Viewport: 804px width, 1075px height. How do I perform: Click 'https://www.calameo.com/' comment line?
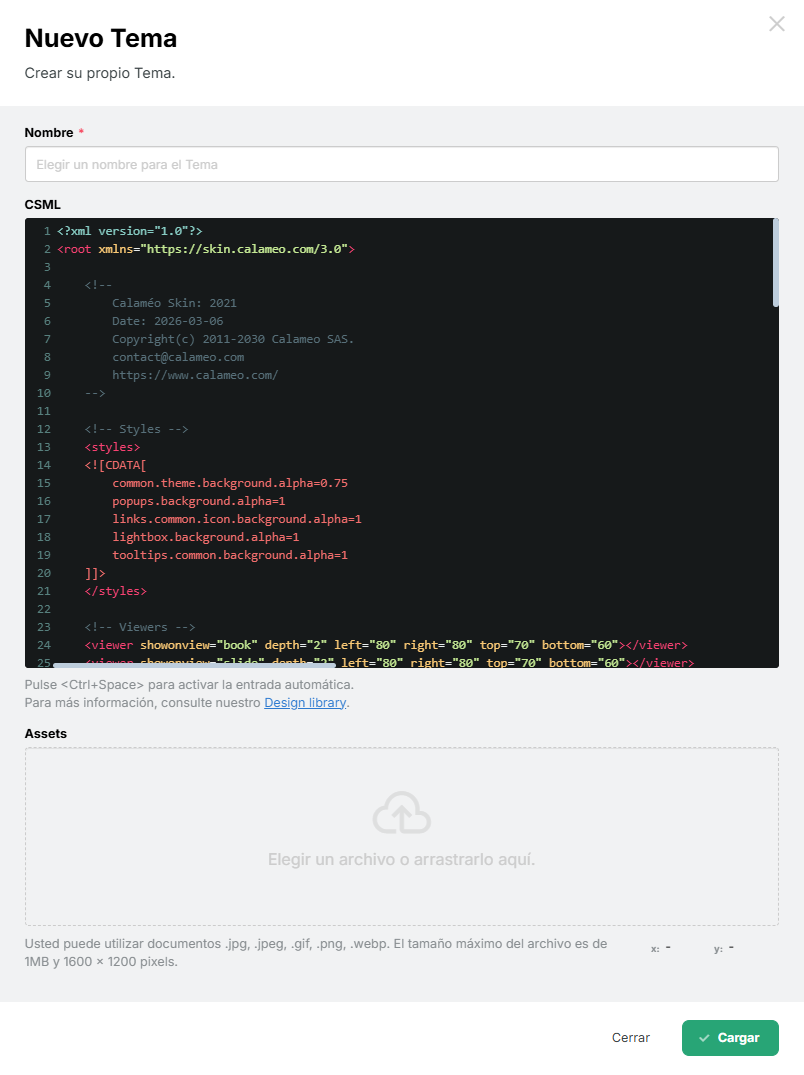coord(195,375)
